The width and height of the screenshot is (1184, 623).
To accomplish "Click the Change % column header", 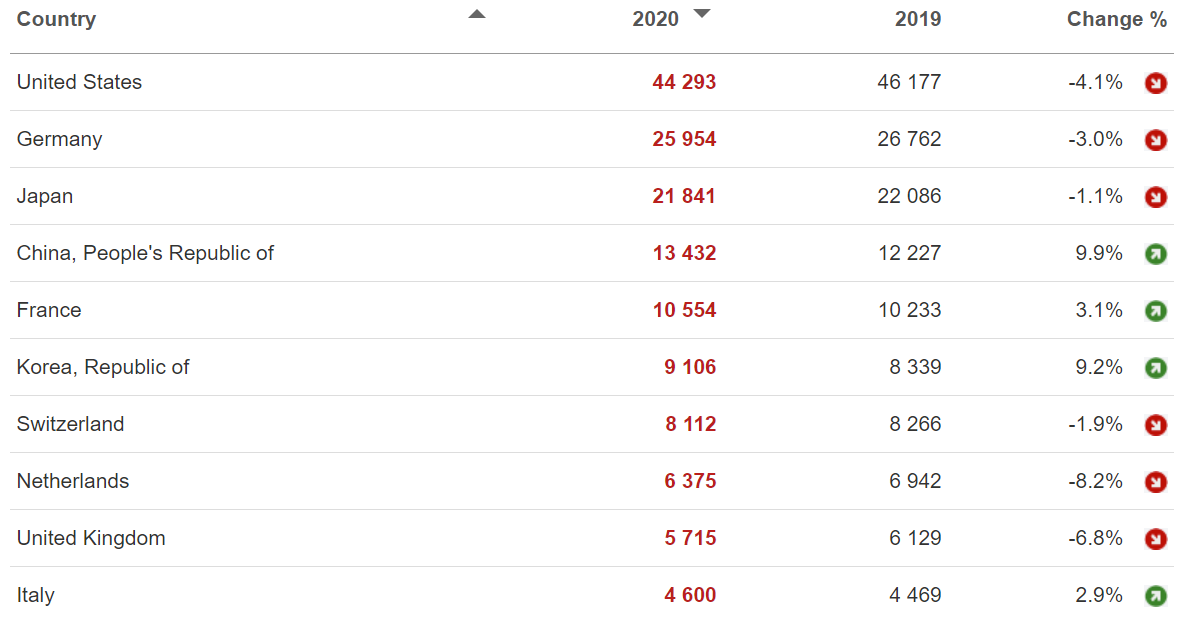I will pyautogui.click(x=1117, y=19).
